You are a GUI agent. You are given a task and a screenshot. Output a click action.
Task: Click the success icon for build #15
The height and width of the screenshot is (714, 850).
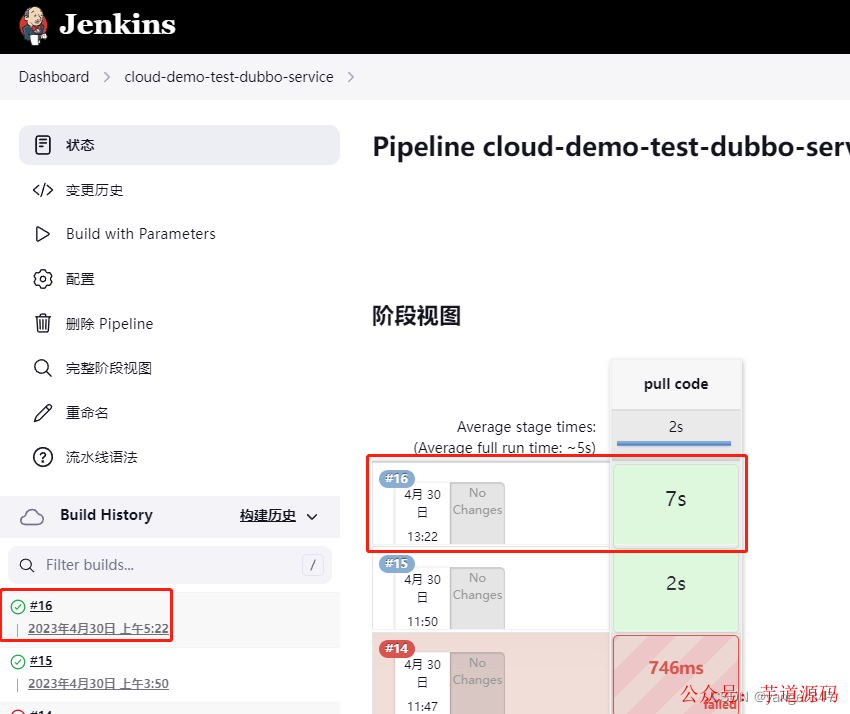point(18,662)
